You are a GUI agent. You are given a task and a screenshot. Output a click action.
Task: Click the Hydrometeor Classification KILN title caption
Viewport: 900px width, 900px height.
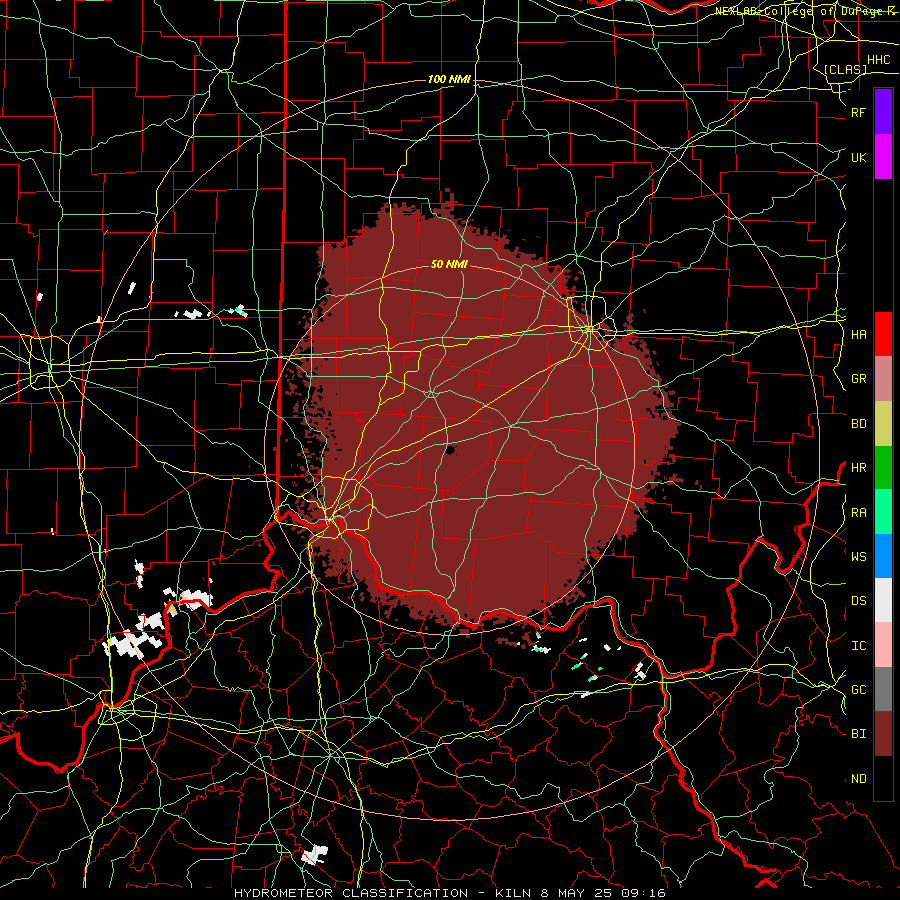click(449, 893)
